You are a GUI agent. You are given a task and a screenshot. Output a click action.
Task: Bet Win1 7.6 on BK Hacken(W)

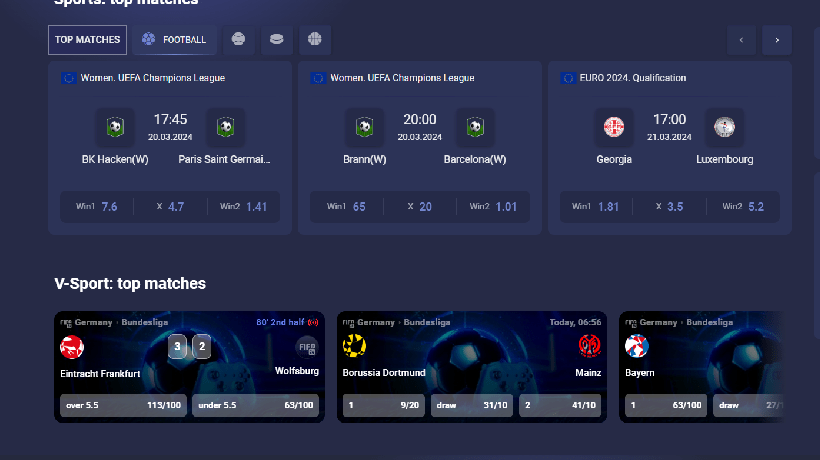point(97,207)
